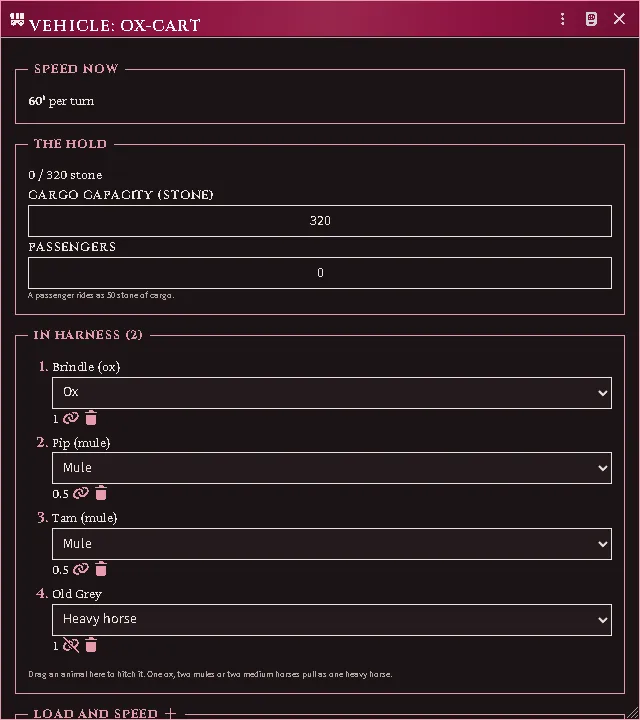Image resolution: width=640 pixels, height=720 pixels.
Task: Click the vehicle icon beside the Ox-Cart title
Action: click(17, 20)
